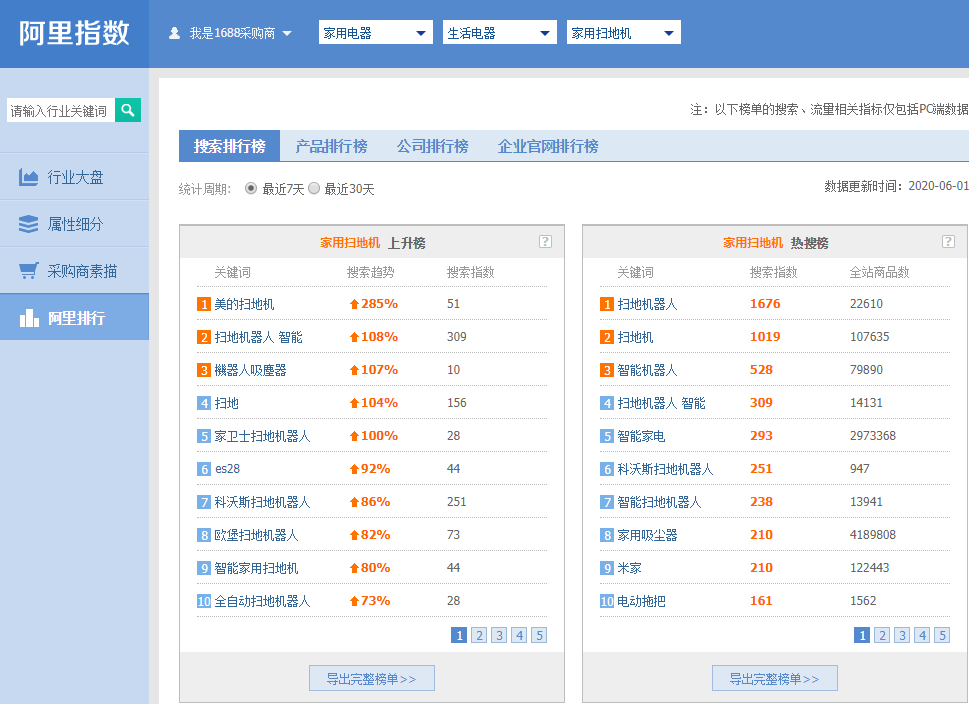The width and height of the screenshot is (969, 704).
Task: Go to page 3 of 上升榜
Action: point(499,635)
